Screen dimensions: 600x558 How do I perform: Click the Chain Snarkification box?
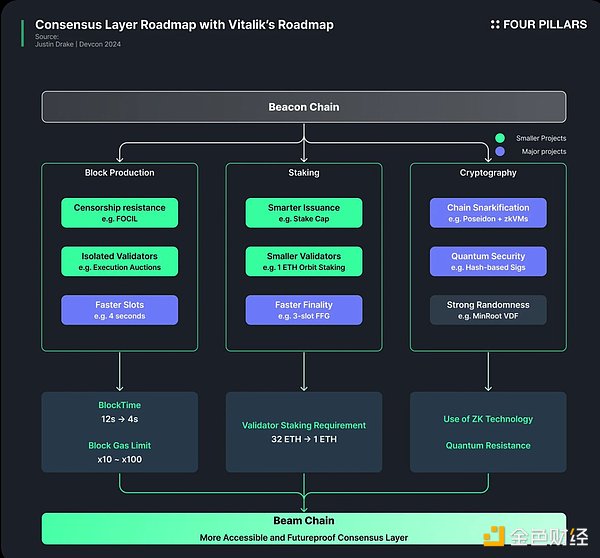488,212
